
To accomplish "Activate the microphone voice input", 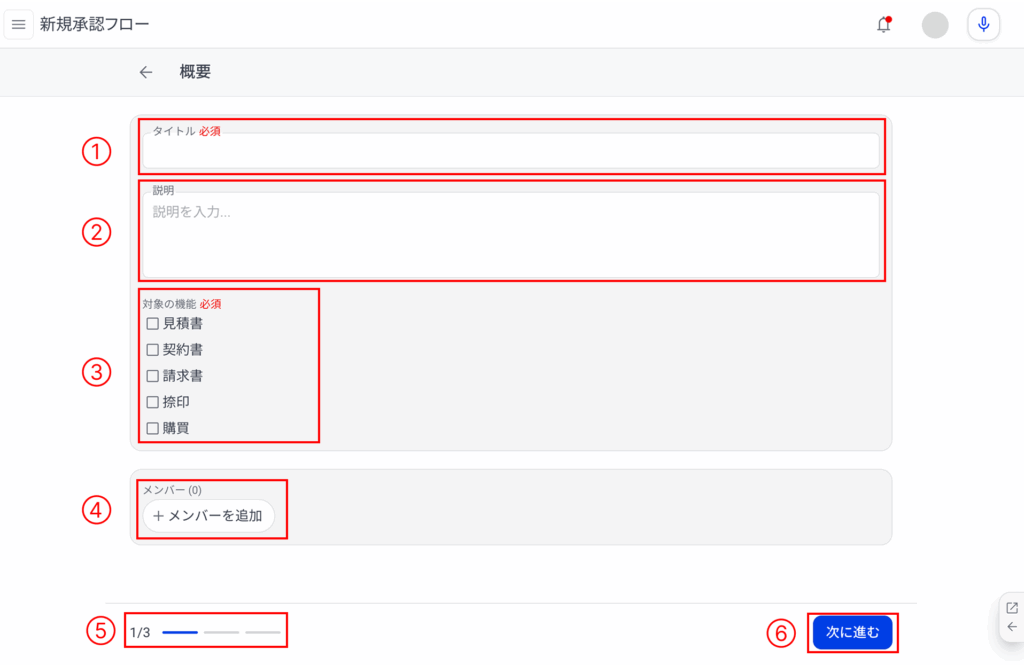I will click(983, 25).
